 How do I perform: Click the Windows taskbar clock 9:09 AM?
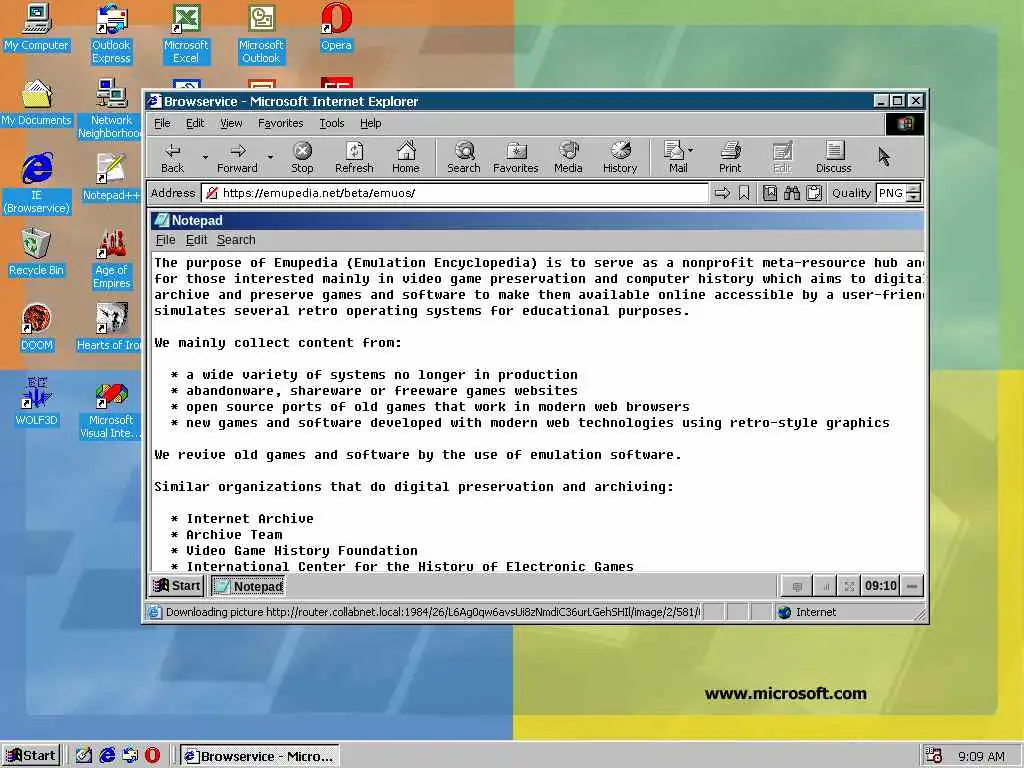point(981,756)
